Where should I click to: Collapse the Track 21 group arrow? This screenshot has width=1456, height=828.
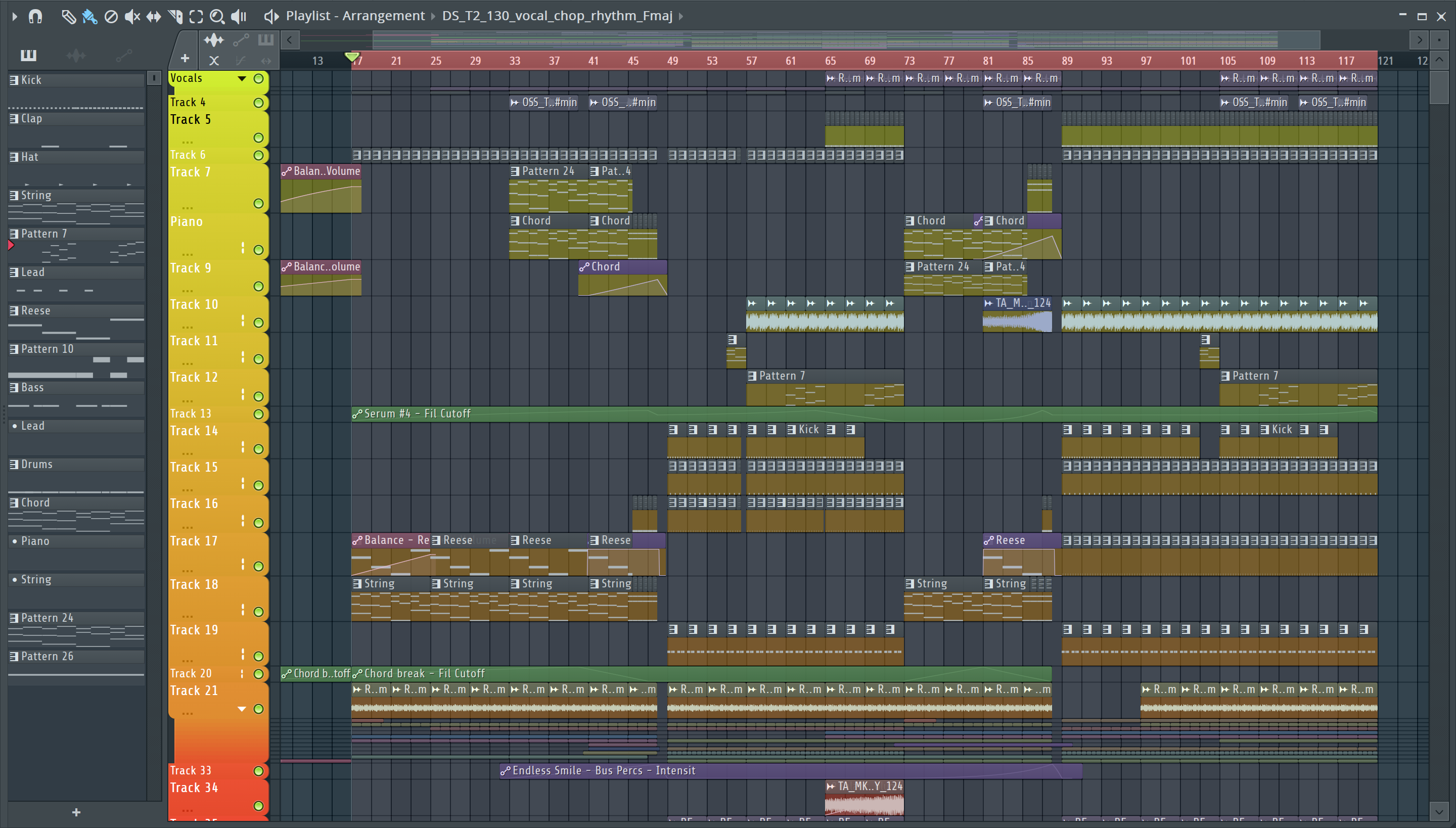pos(242,709)
